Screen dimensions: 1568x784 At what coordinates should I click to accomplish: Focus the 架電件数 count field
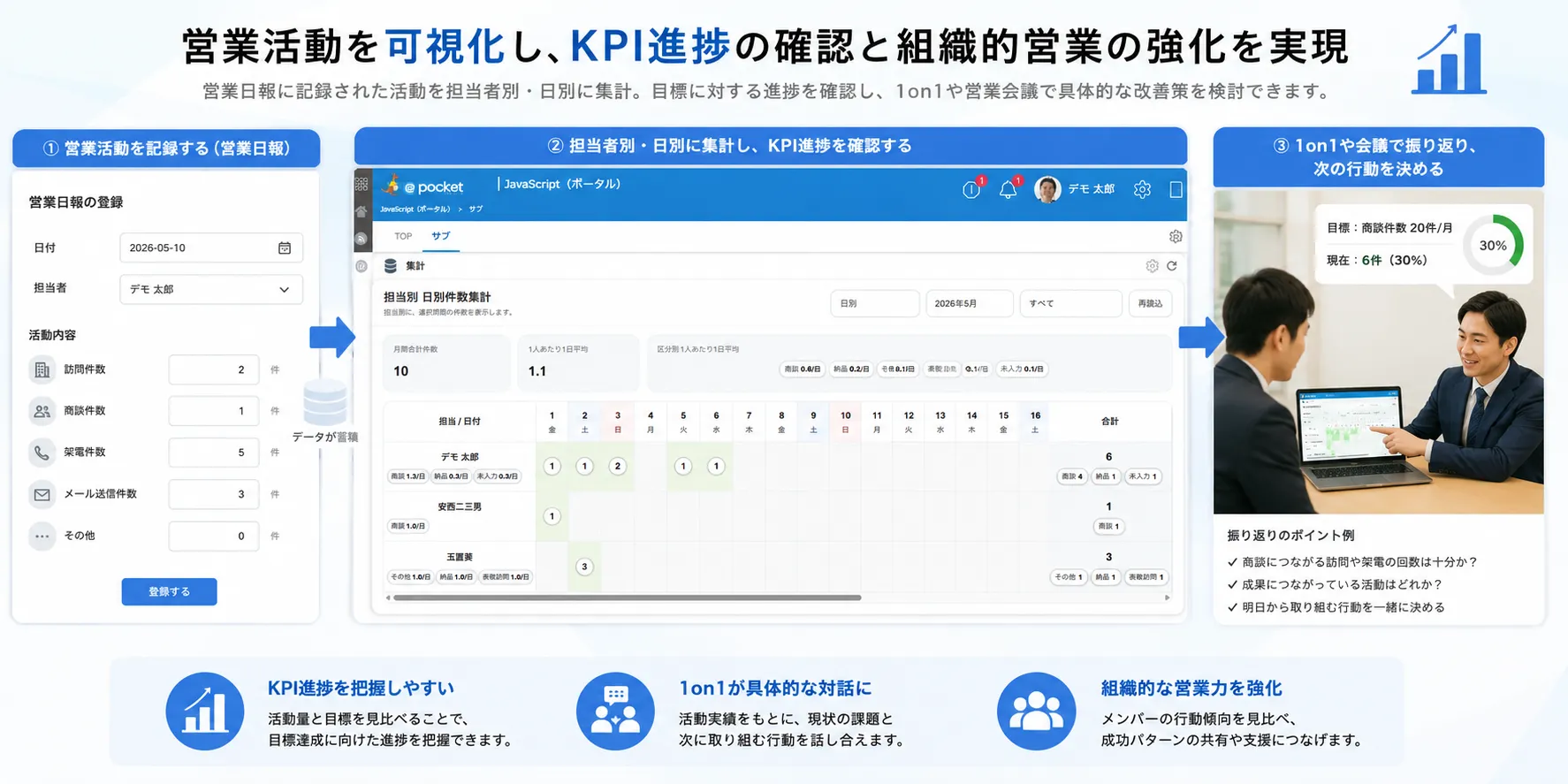[214, 453]
